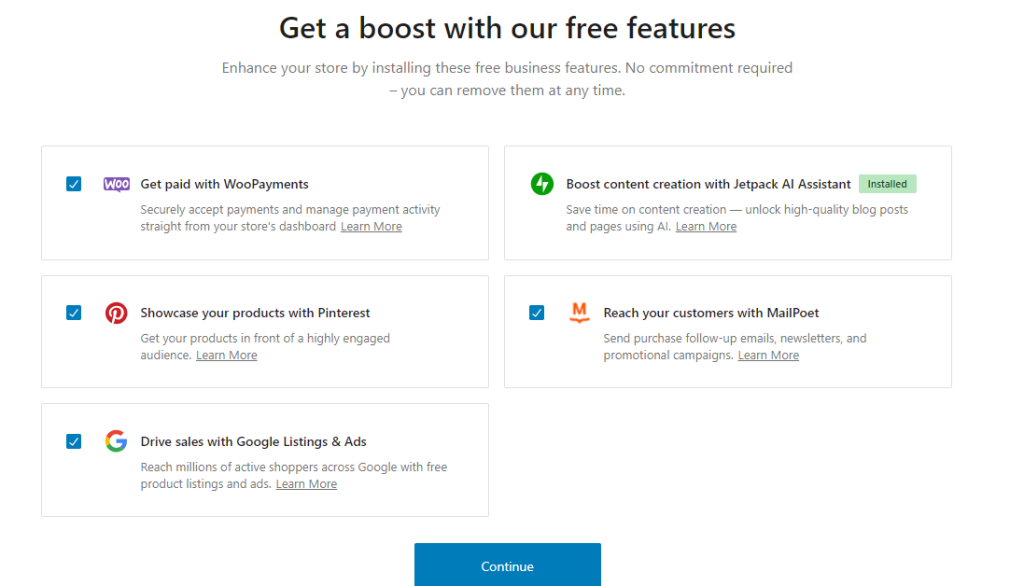This screenshot has height=586, width=1024.
Task: Click the WooCommerce logo icon
Action: point(117,184)
